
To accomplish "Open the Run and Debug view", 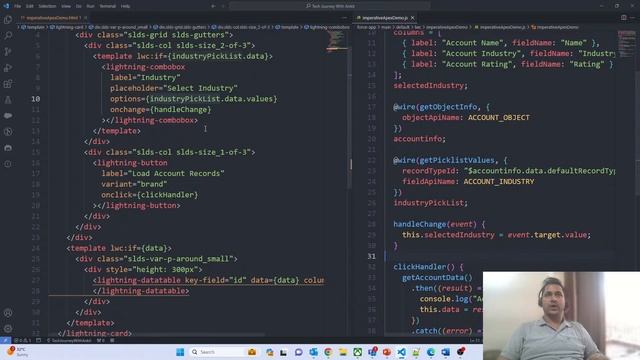I will [x=8, y=68].
